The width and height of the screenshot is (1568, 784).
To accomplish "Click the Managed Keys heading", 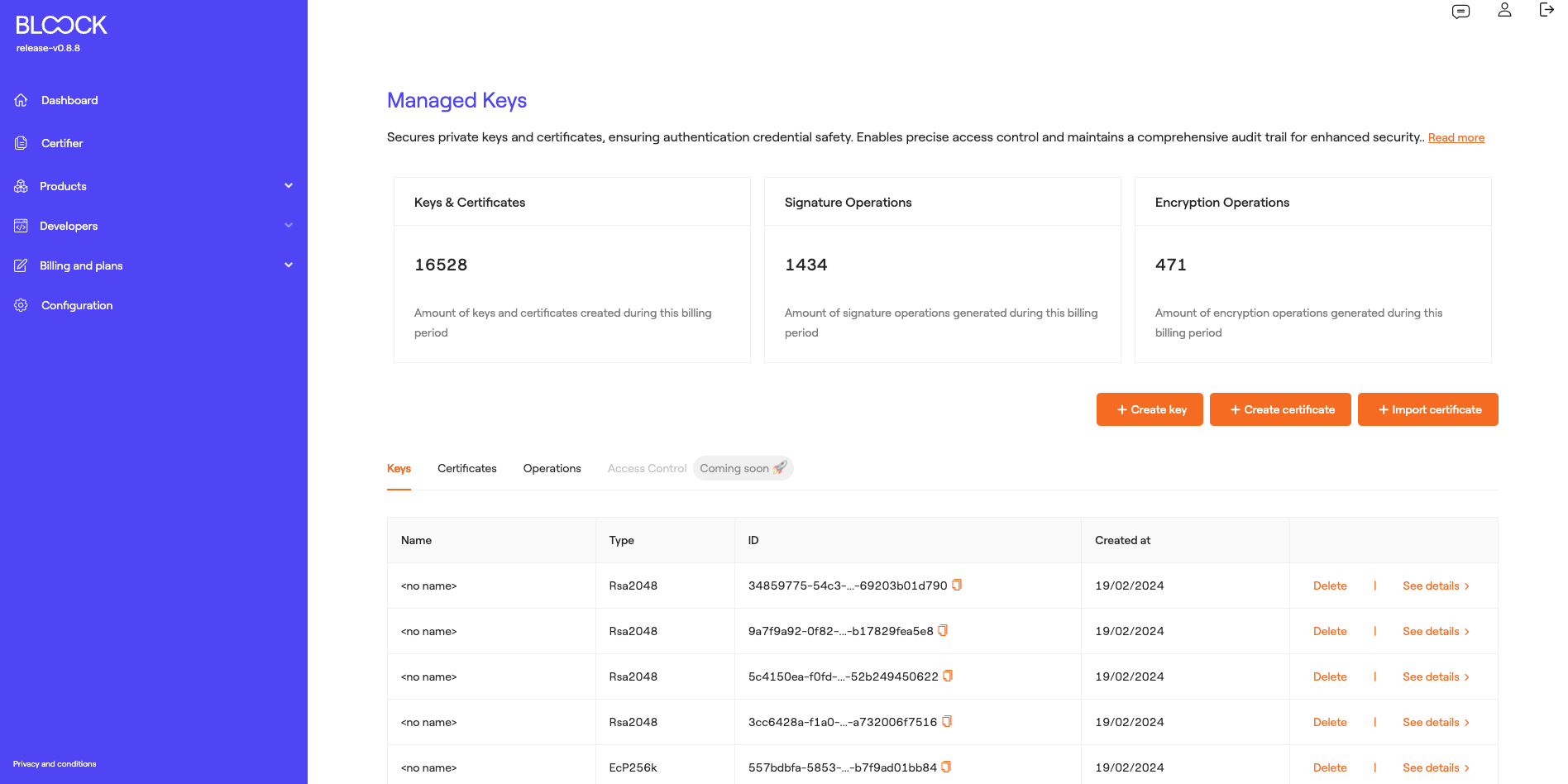I will coord(457,100).
